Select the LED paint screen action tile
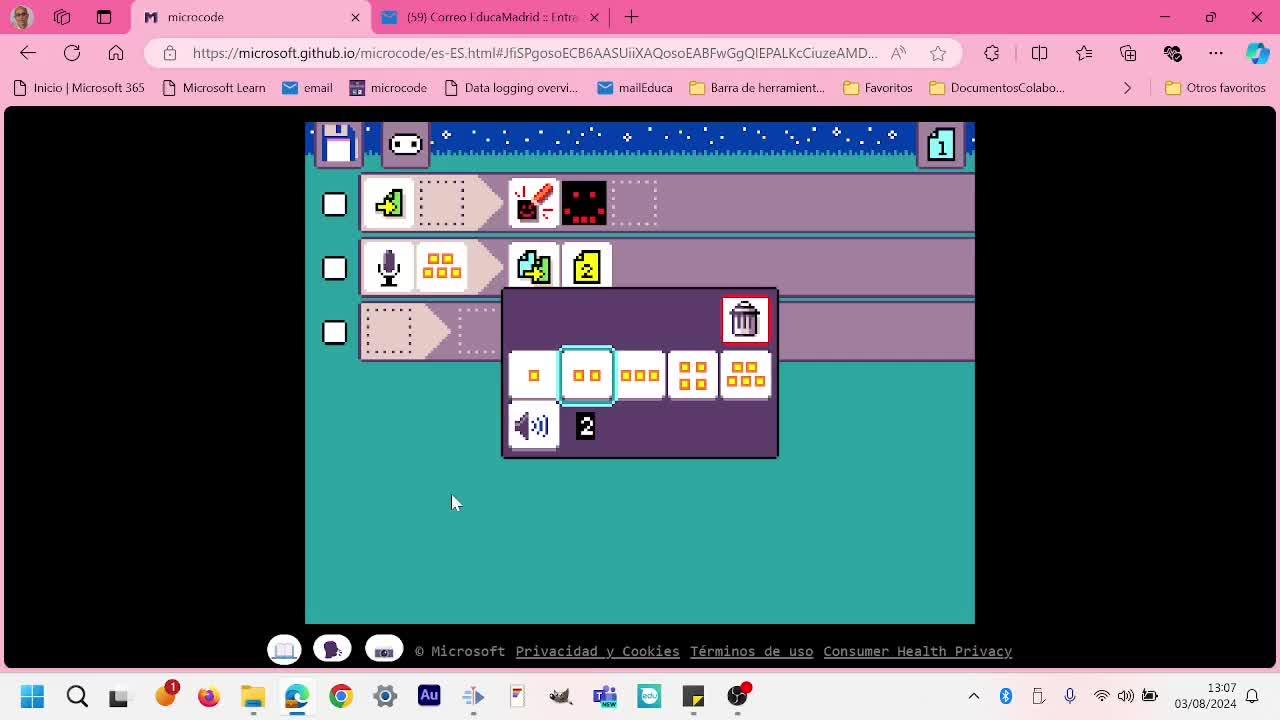Image resolution: width=1280 pixels, height=720 pixels. click(533, 204)
